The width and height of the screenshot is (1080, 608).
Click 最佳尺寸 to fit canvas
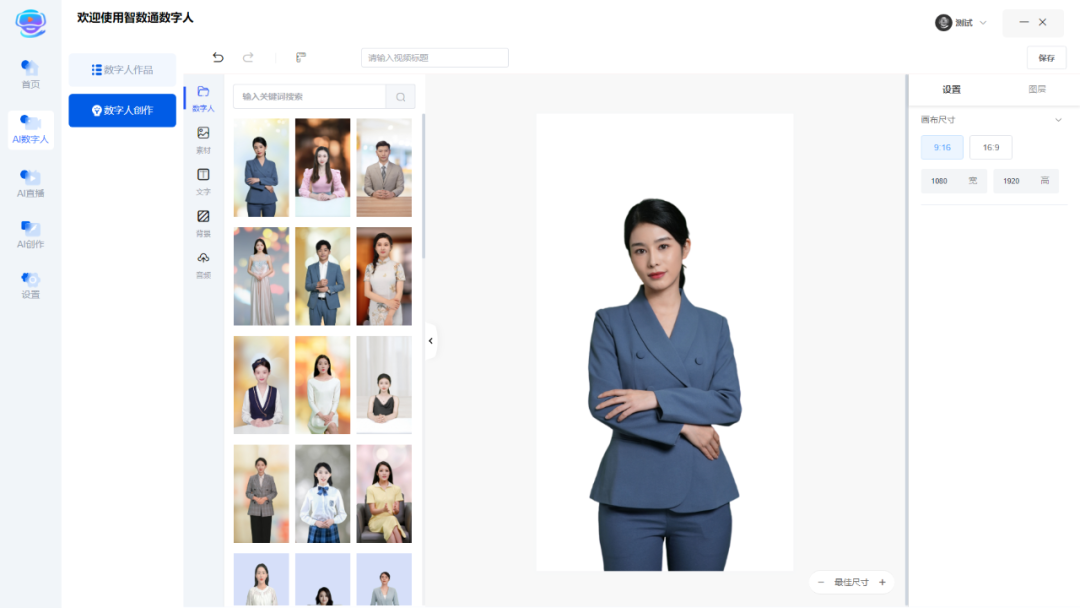(851, 583)
